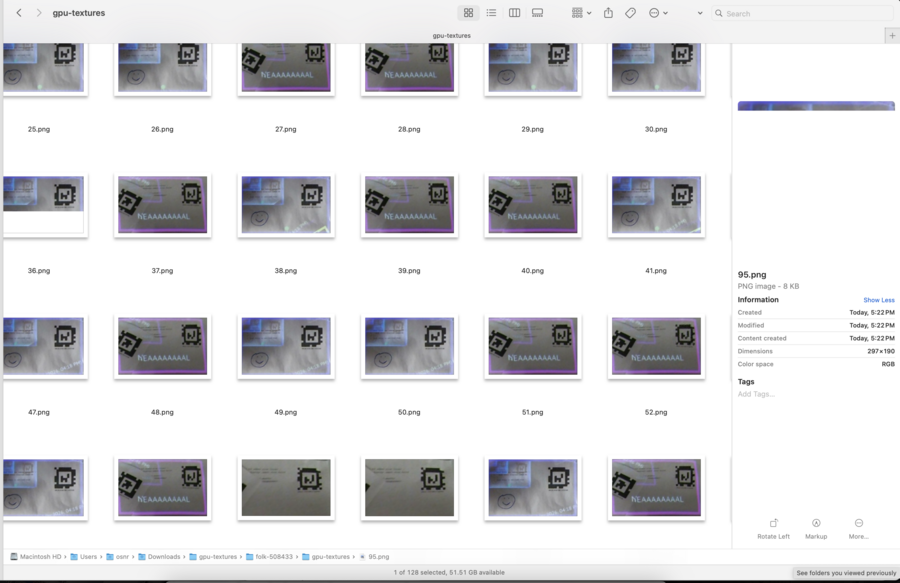Click Color space value RGB
The width and height of the screenshot is (900, 583).
tap(888, 364)
